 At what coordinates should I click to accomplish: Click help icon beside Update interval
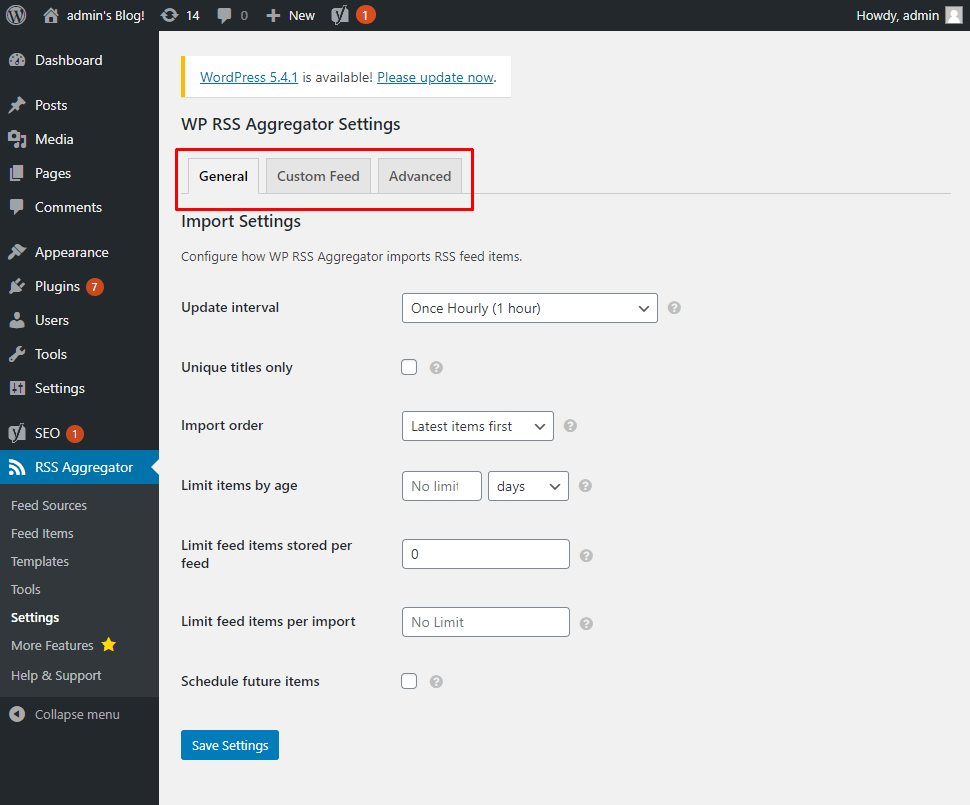[674, 308]
